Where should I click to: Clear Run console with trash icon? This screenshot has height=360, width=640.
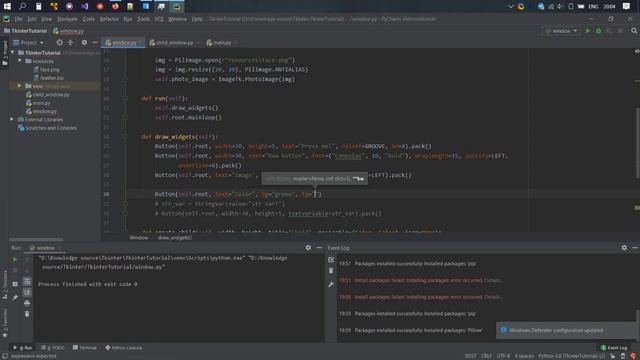pos(27,314)
